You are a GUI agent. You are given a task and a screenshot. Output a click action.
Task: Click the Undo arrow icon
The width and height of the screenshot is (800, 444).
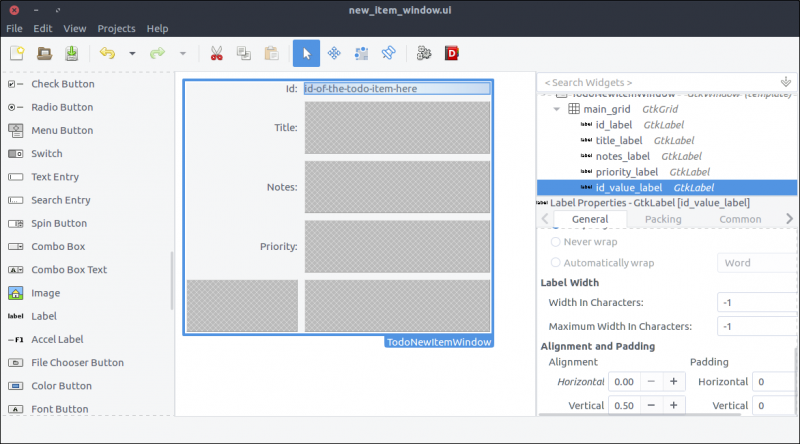pyautogui.click(x=106, y=53)
